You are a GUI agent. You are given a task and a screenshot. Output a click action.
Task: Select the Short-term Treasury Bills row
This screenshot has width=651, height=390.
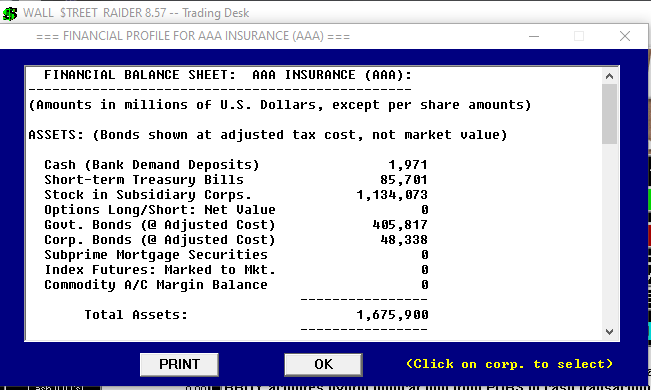236,180
